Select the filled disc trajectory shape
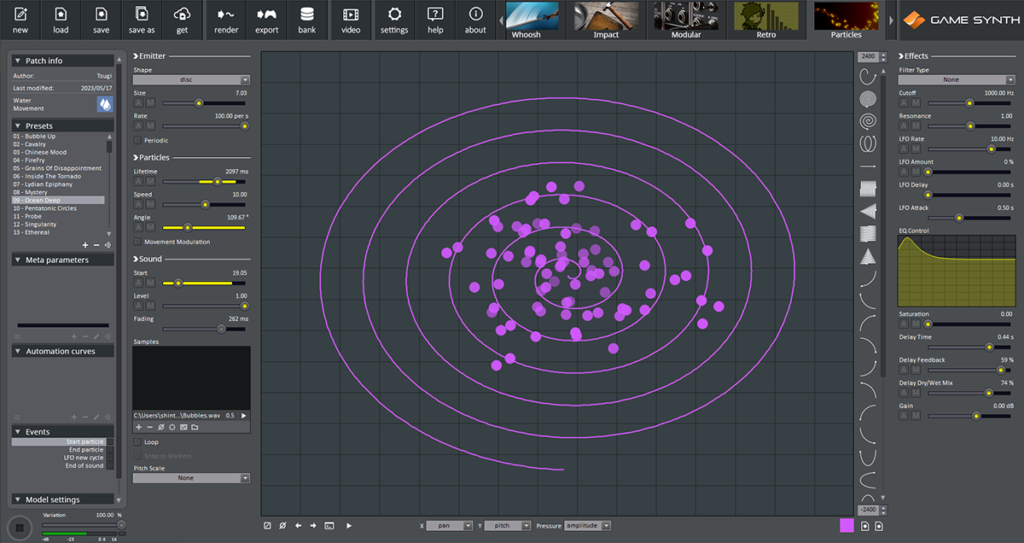 (868, 99)
